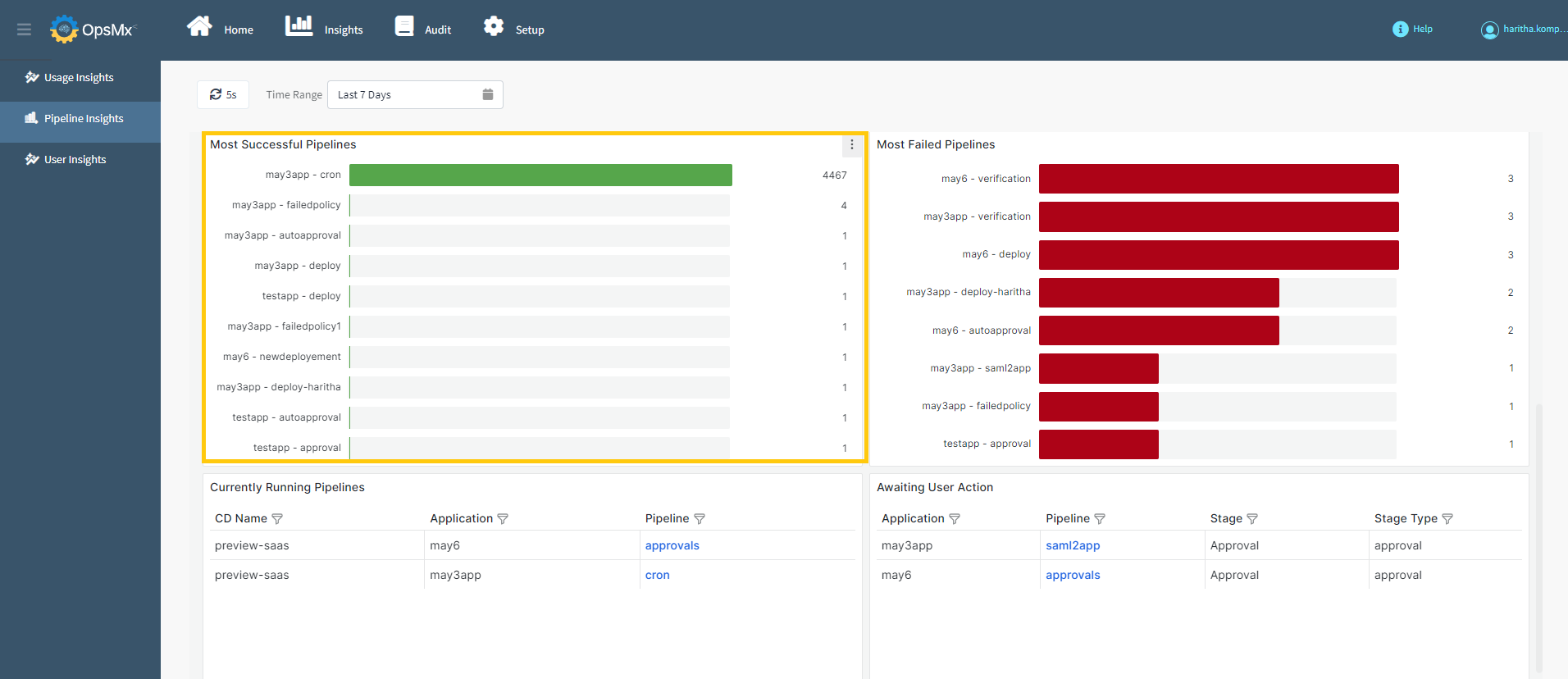The height and width of the screenshot is (679, 1568).
Task: Open the Stage Type column filter
Action: (x=1447, y=519)
